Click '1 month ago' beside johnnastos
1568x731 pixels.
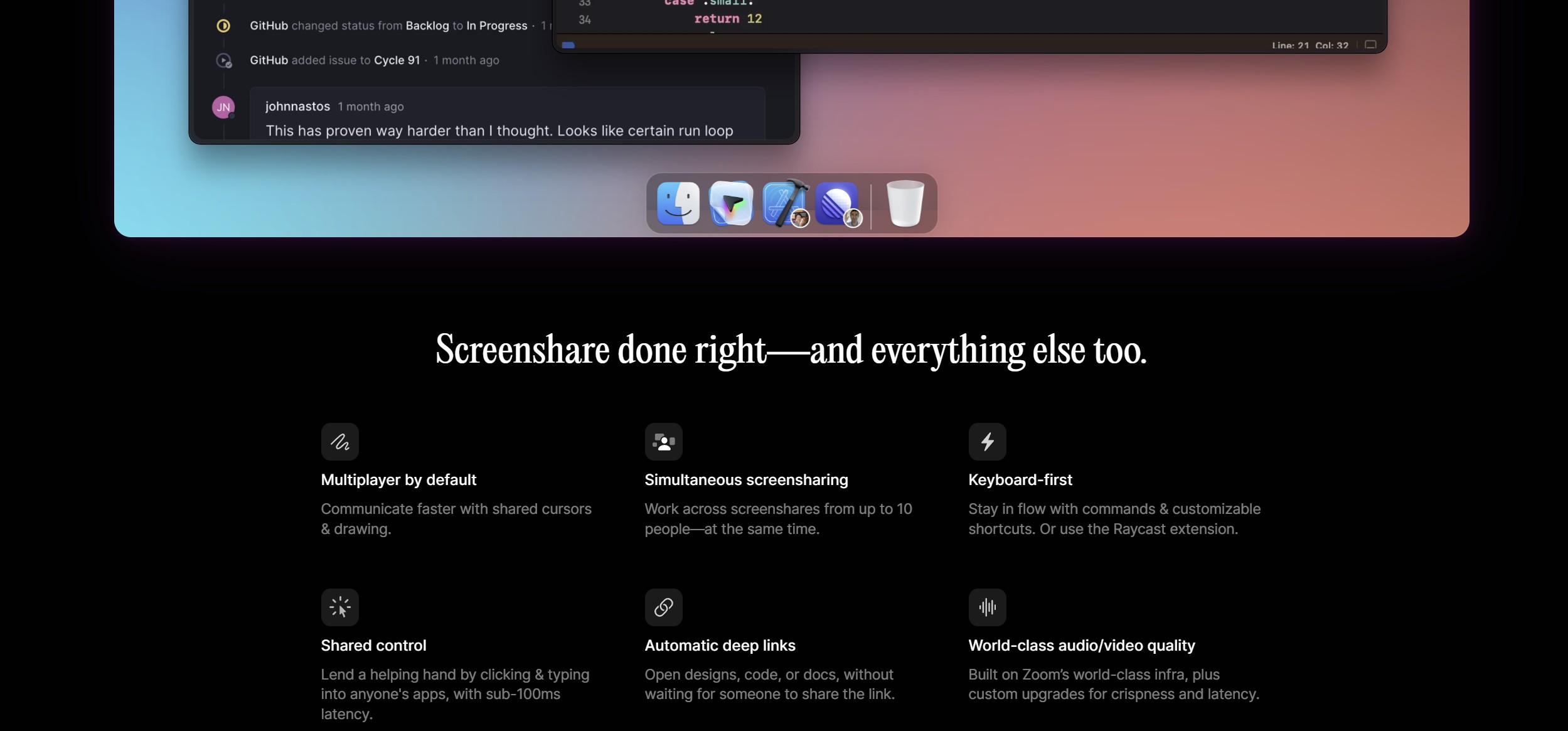[x=371, y=107]
